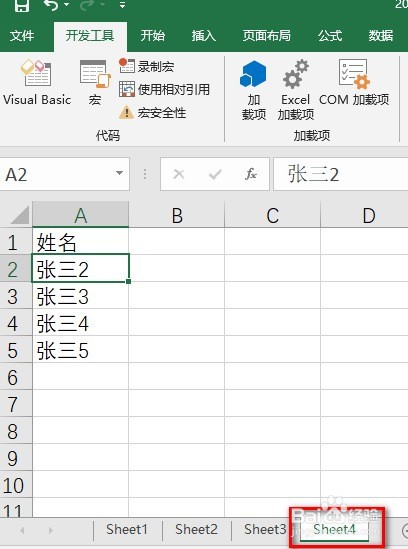Open the Visual Basic editor
Image resolution: width=408 pixels, height=549 pixels.
click(x=37, y=82)
